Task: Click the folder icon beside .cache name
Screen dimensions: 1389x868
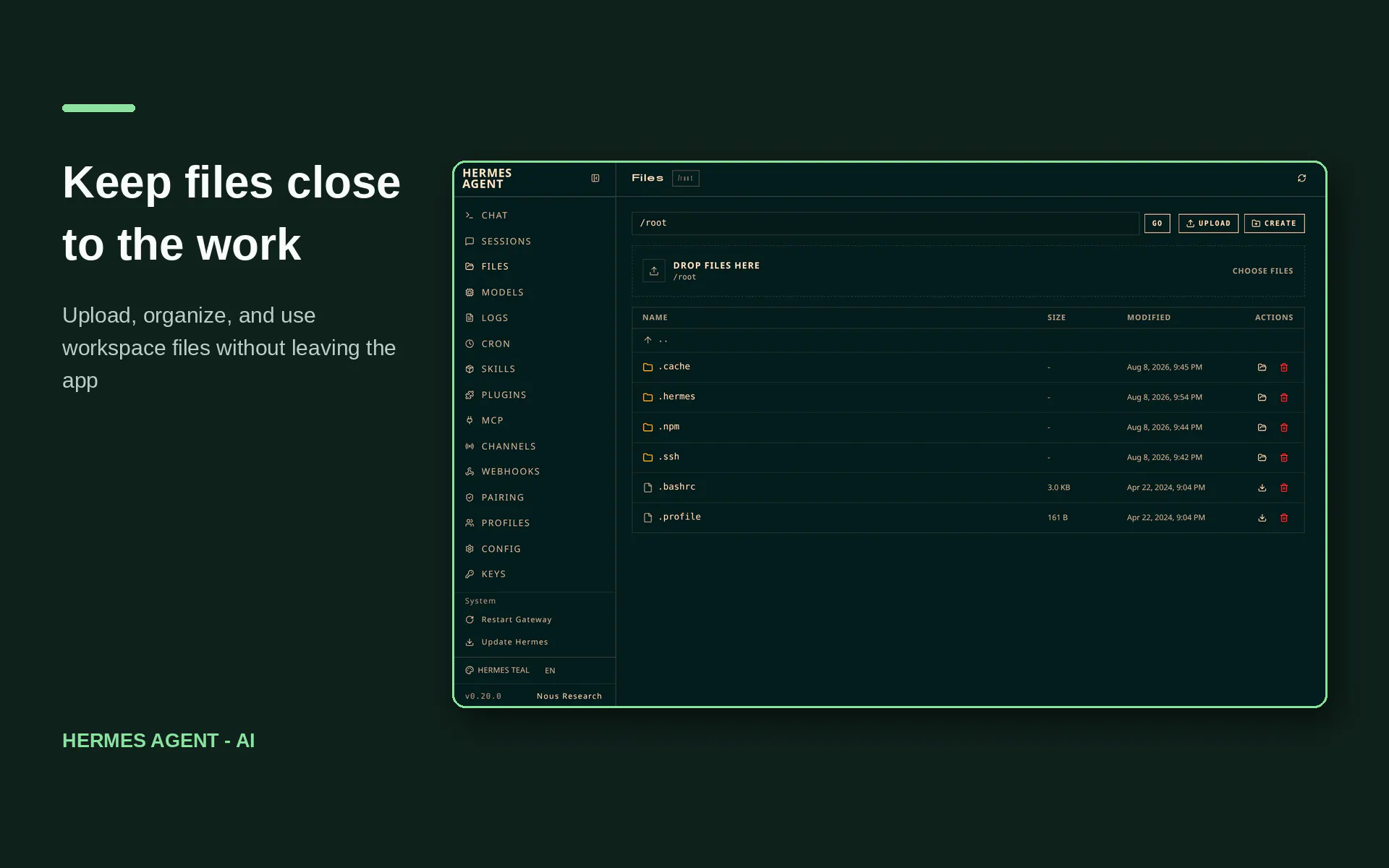Action: (x=647, y=367)
